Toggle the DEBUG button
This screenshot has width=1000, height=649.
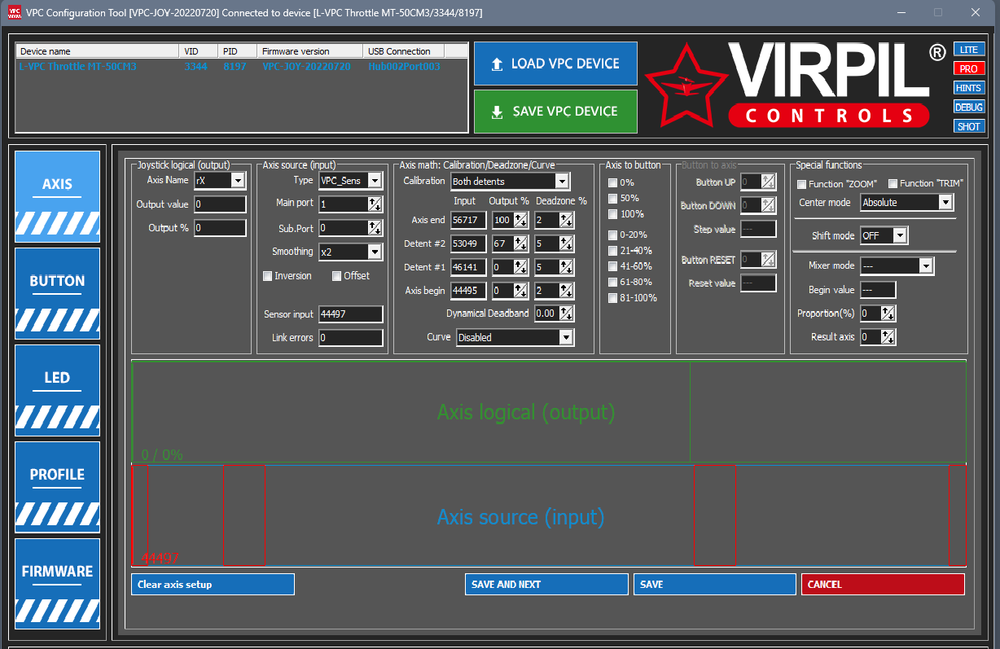coord(969,107)
